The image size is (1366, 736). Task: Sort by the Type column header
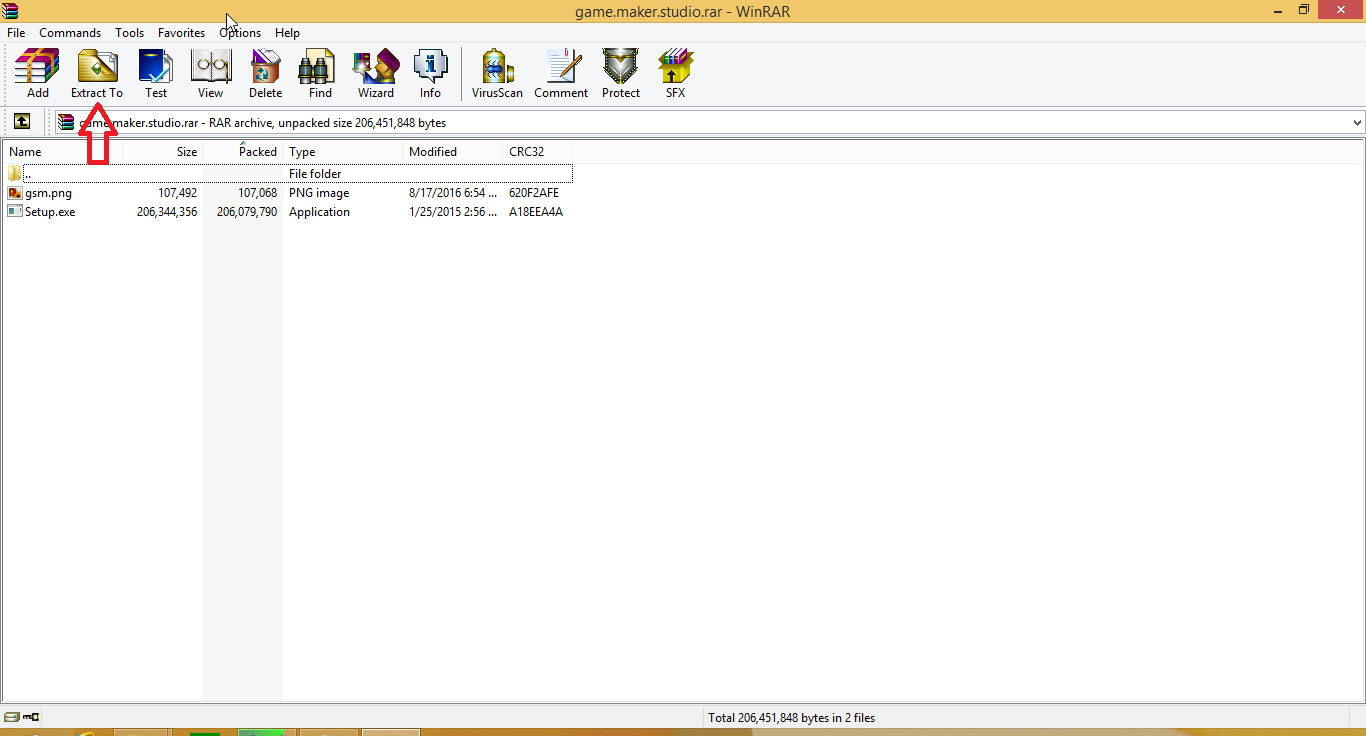343,152
